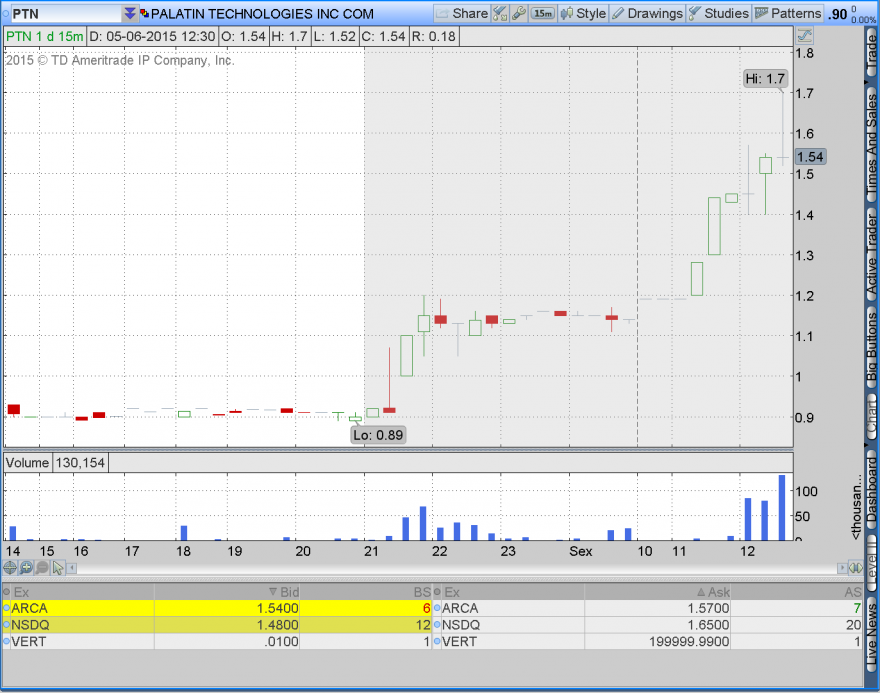The image size is (880, 693).
Task: Click the 12 o'clock time axis label
Action: pyautogui.click(x=747, y=551)
